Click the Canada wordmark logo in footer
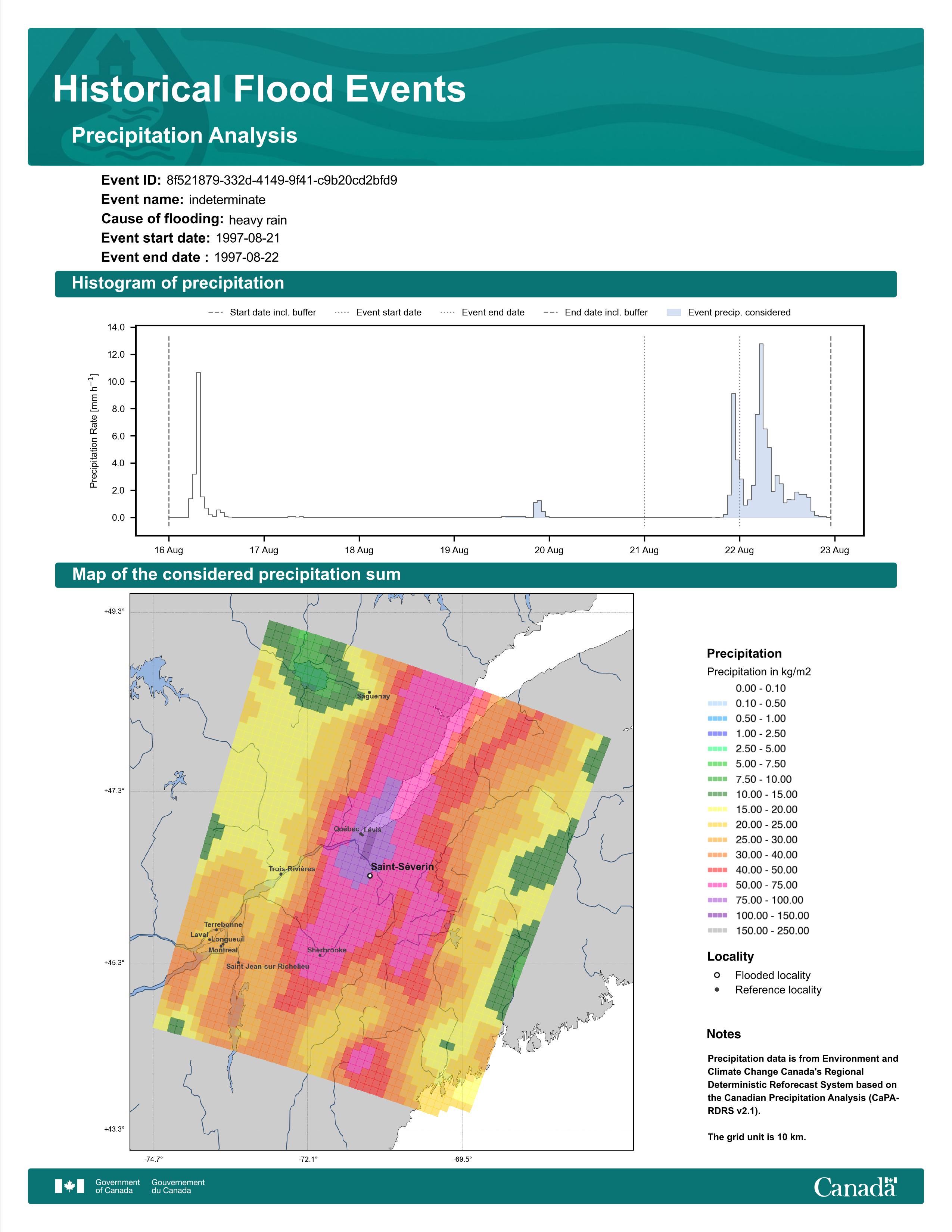This screenshot has height=1232, width=952. [x=855, y=1186]
